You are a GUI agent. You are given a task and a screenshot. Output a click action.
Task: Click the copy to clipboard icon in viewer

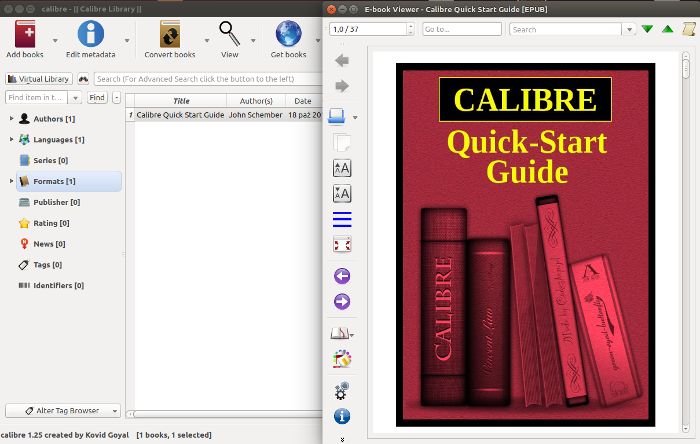[342, 143]
